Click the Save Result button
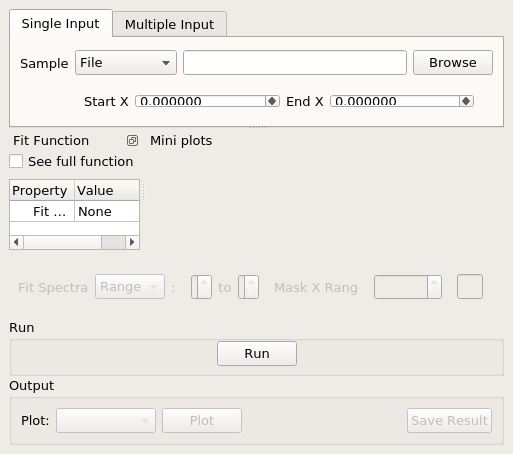The height and width of the screenshot is (454, 513). (x=449, y=421)
